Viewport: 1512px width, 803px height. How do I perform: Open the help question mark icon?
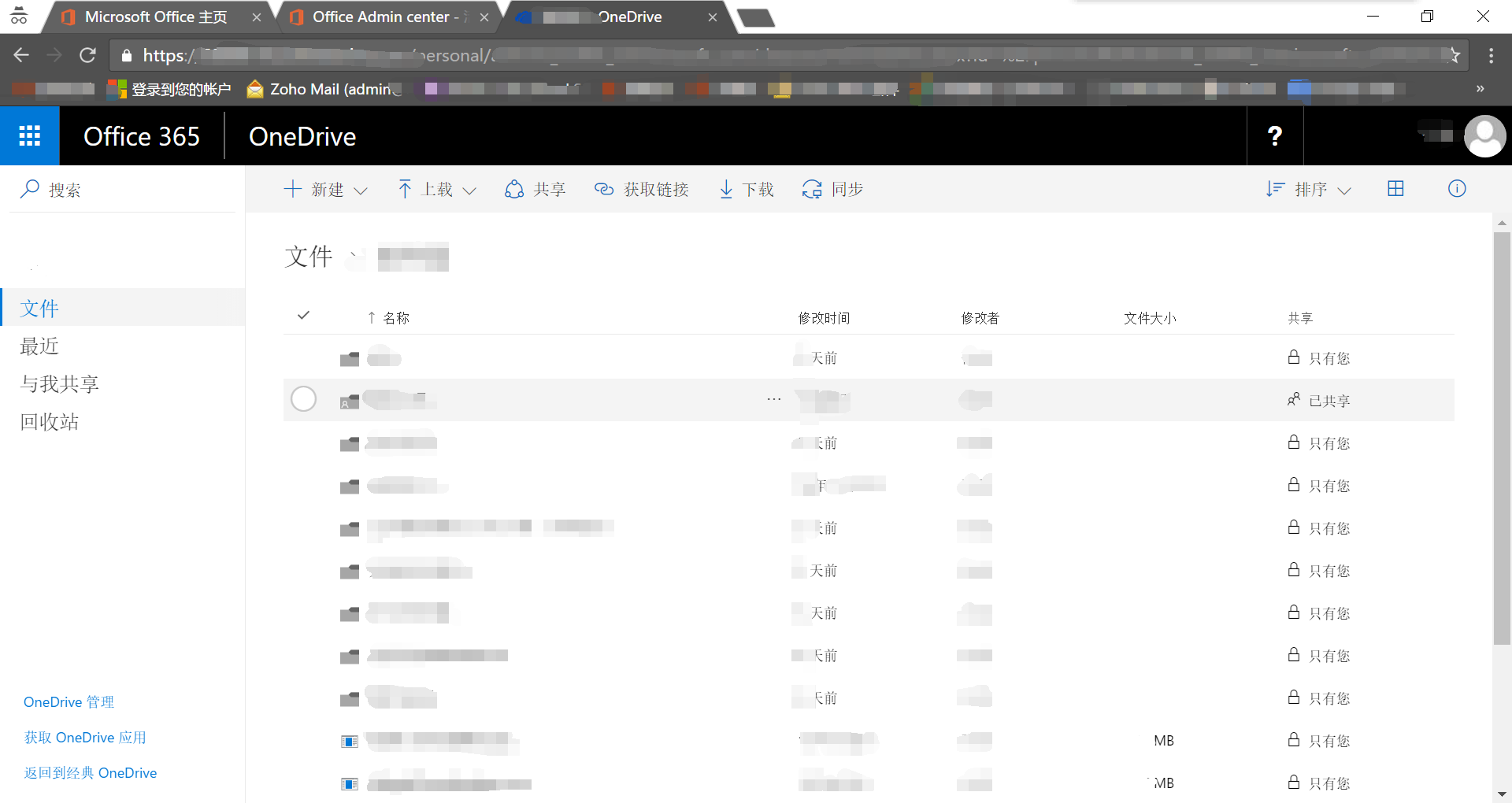pyautogui.click(x=1275, y=136)
